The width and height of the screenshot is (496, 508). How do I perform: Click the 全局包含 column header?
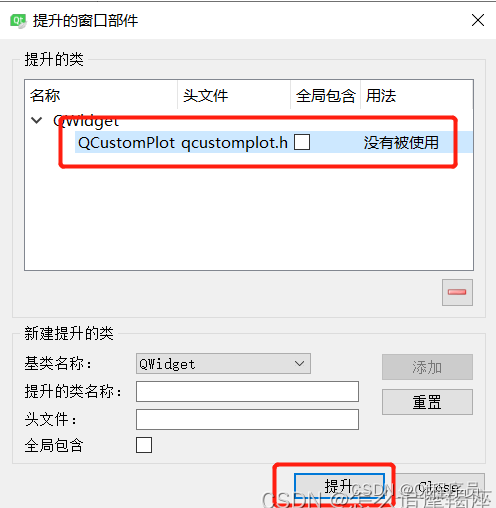pos(326,95)
